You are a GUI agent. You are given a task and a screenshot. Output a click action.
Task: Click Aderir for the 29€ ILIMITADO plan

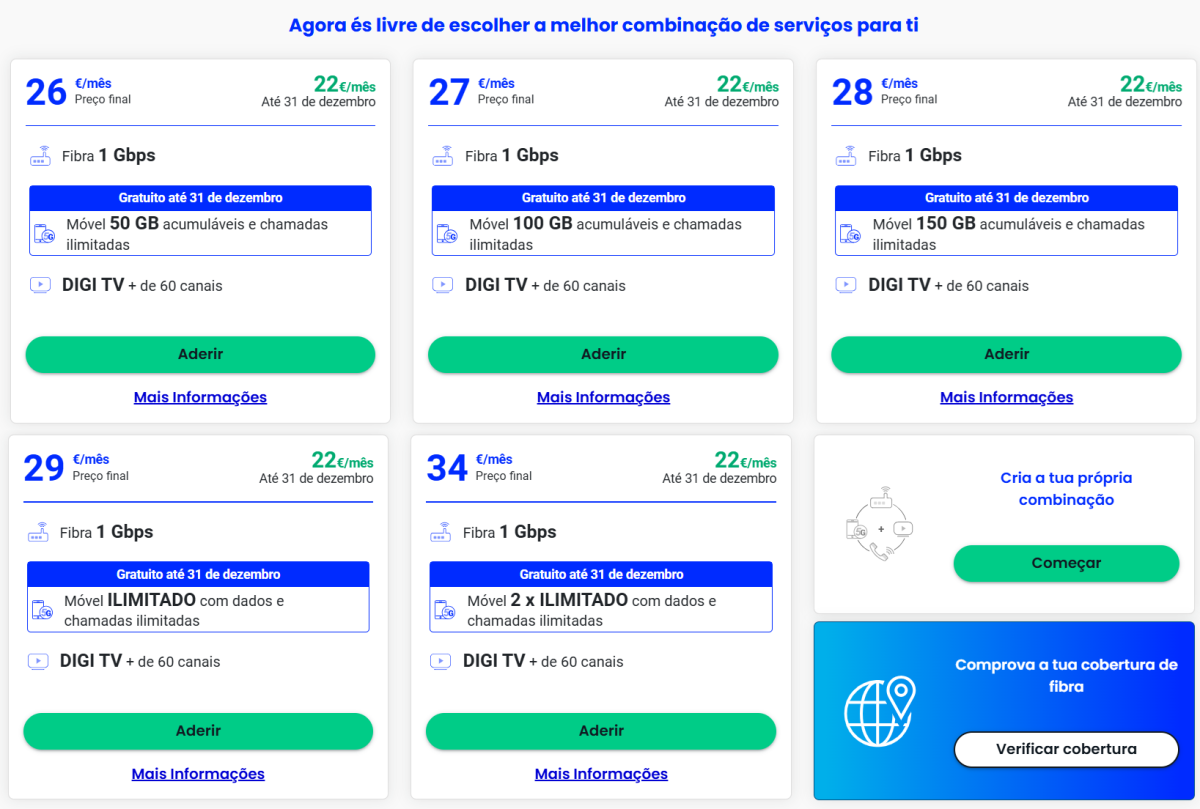tap(198, 731)
